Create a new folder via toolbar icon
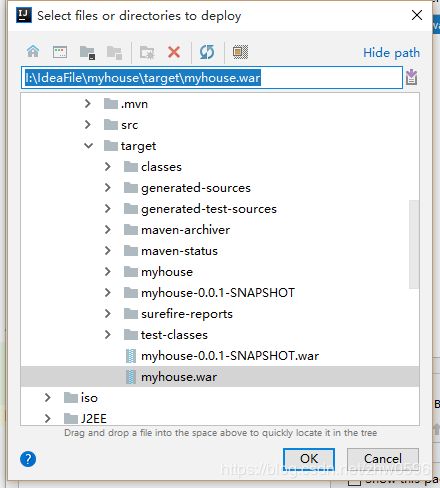 click(x=147, y=52)
